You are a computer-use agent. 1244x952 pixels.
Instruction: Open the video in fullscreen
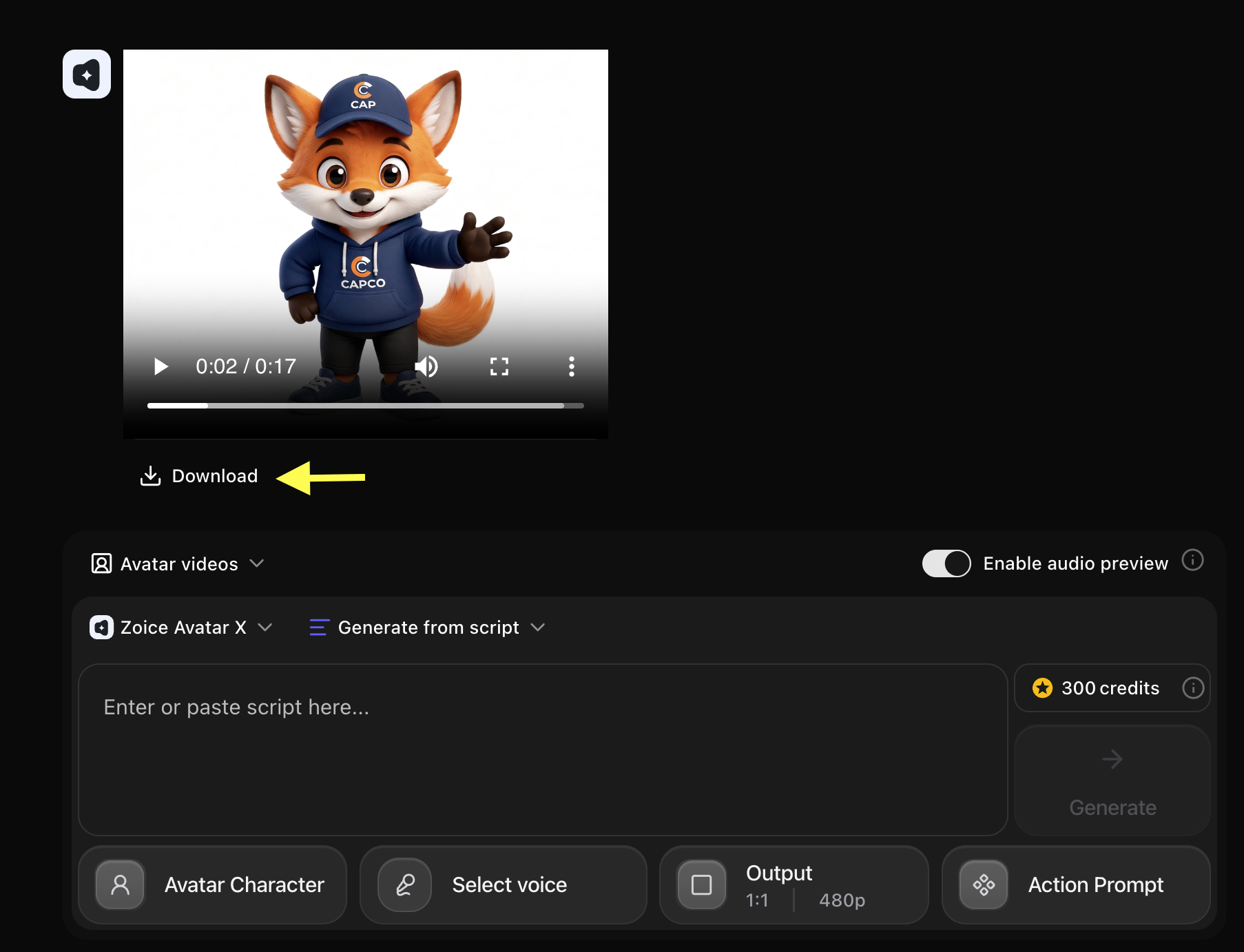click(499, 366)
